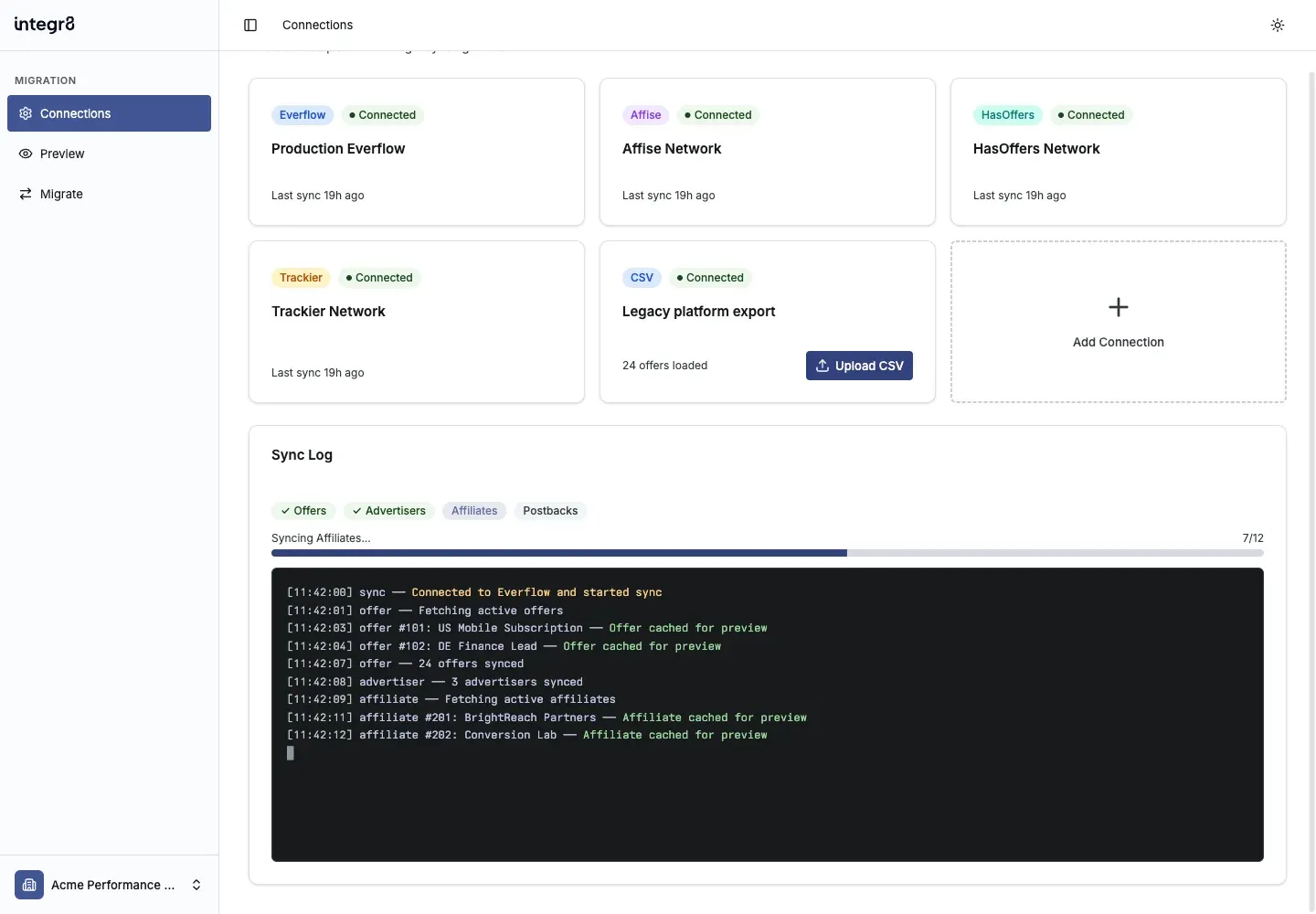The height and width of the screenshot is (914, 1316).
Task: Click the HasOffers platform badge
Action: 1007,115
